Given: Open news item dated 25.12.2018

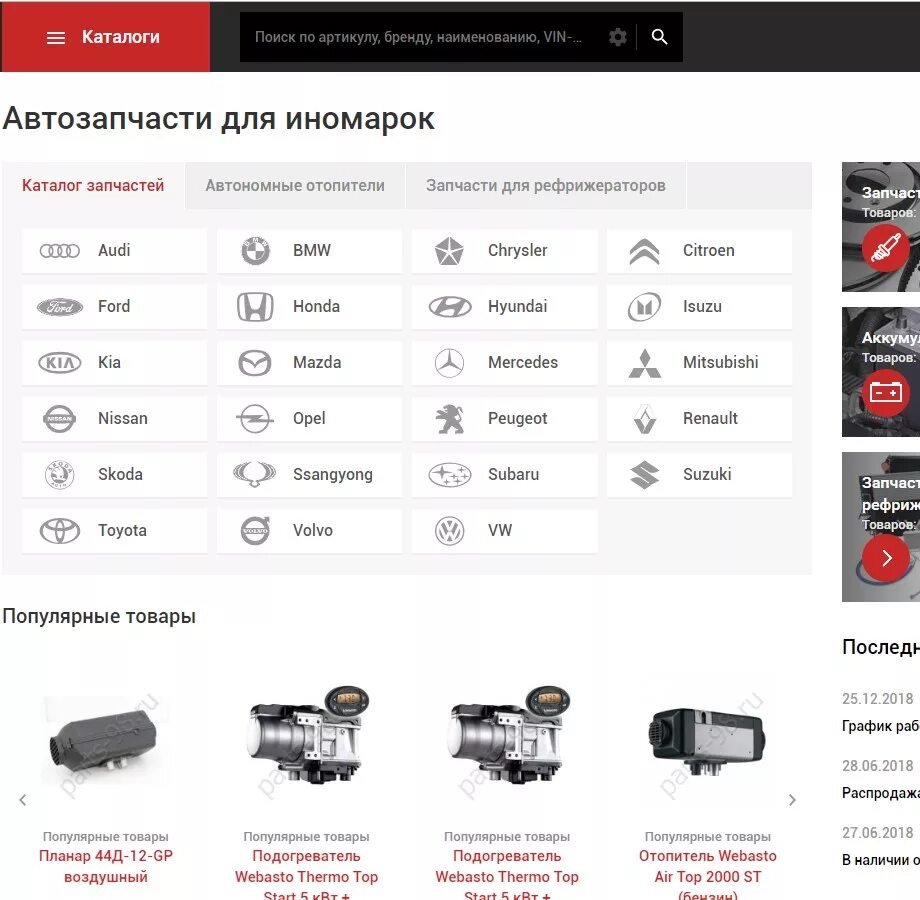Looking at the screenshot, I should coord(881,726).
